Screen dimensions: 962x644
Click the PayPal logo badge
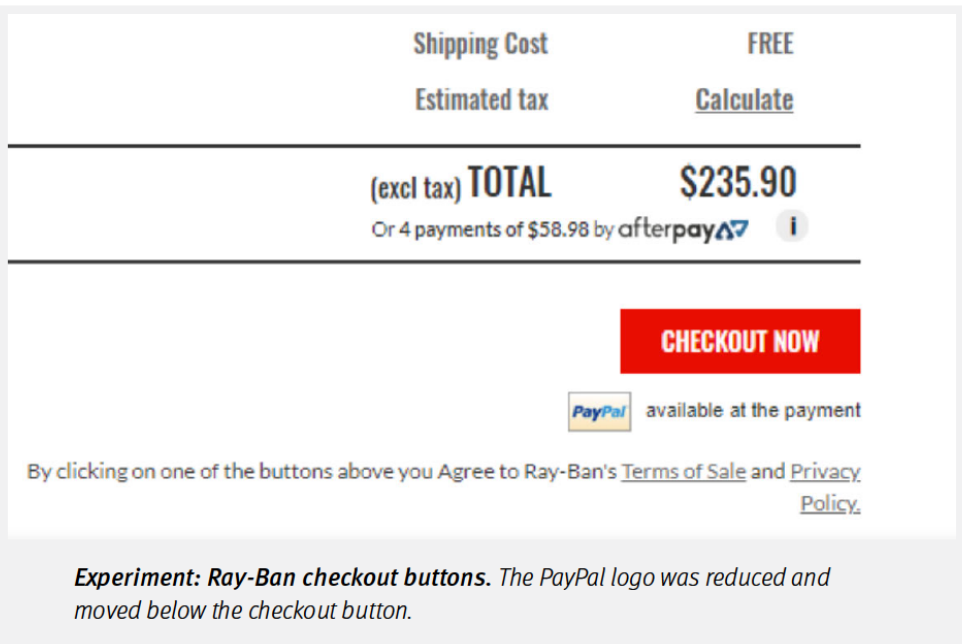pyautogui.click(x=599, y=411)
